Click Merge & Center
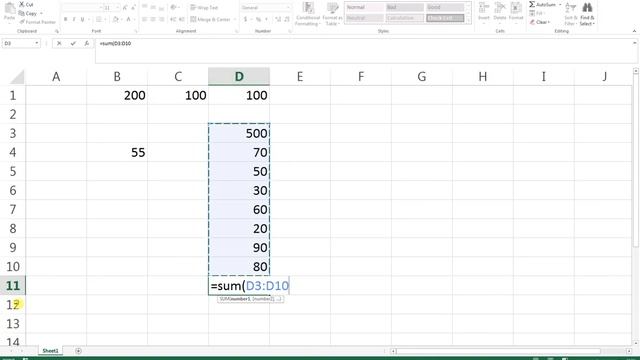 (x=211, y=19)
